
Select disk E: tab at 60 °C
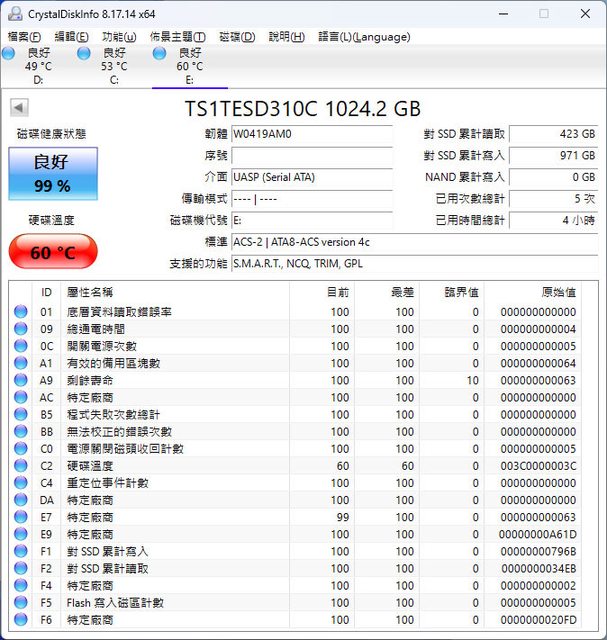[x=190, y=66]
